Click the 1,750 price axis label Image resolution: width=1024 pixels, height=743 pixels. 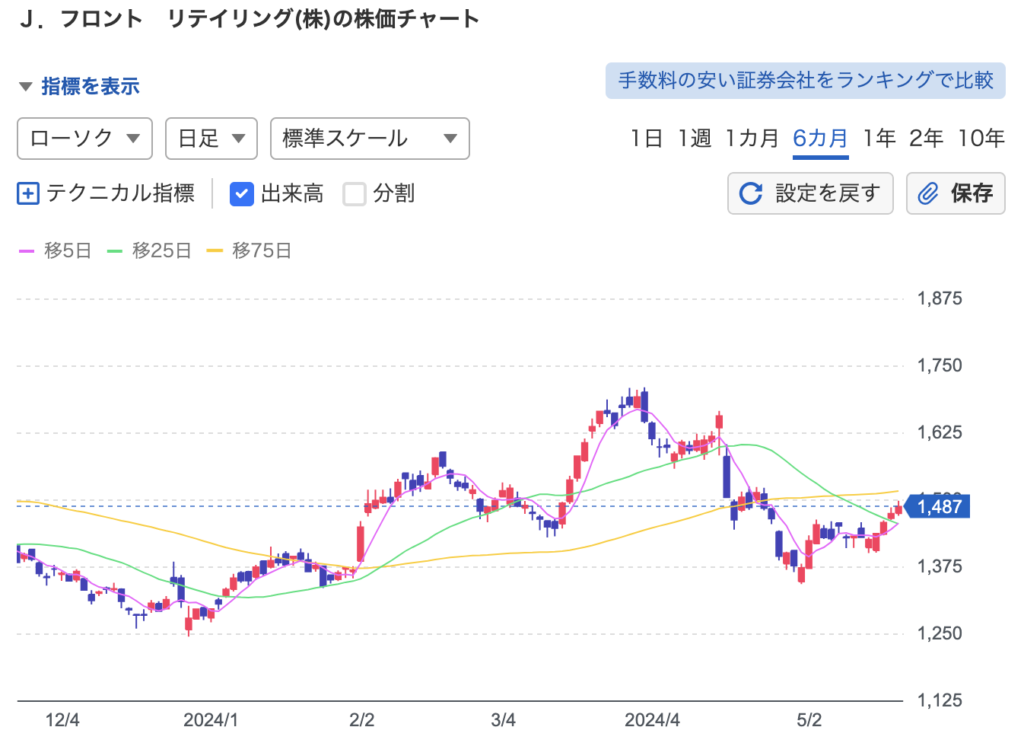pos(939,366)
